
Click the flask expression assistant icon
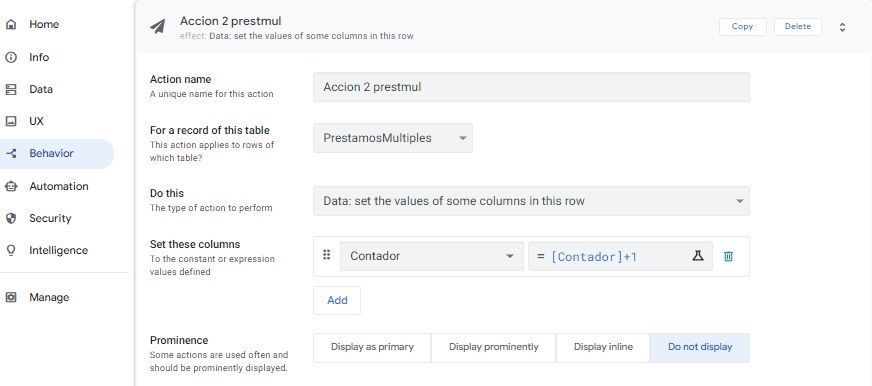click(697, 256)
